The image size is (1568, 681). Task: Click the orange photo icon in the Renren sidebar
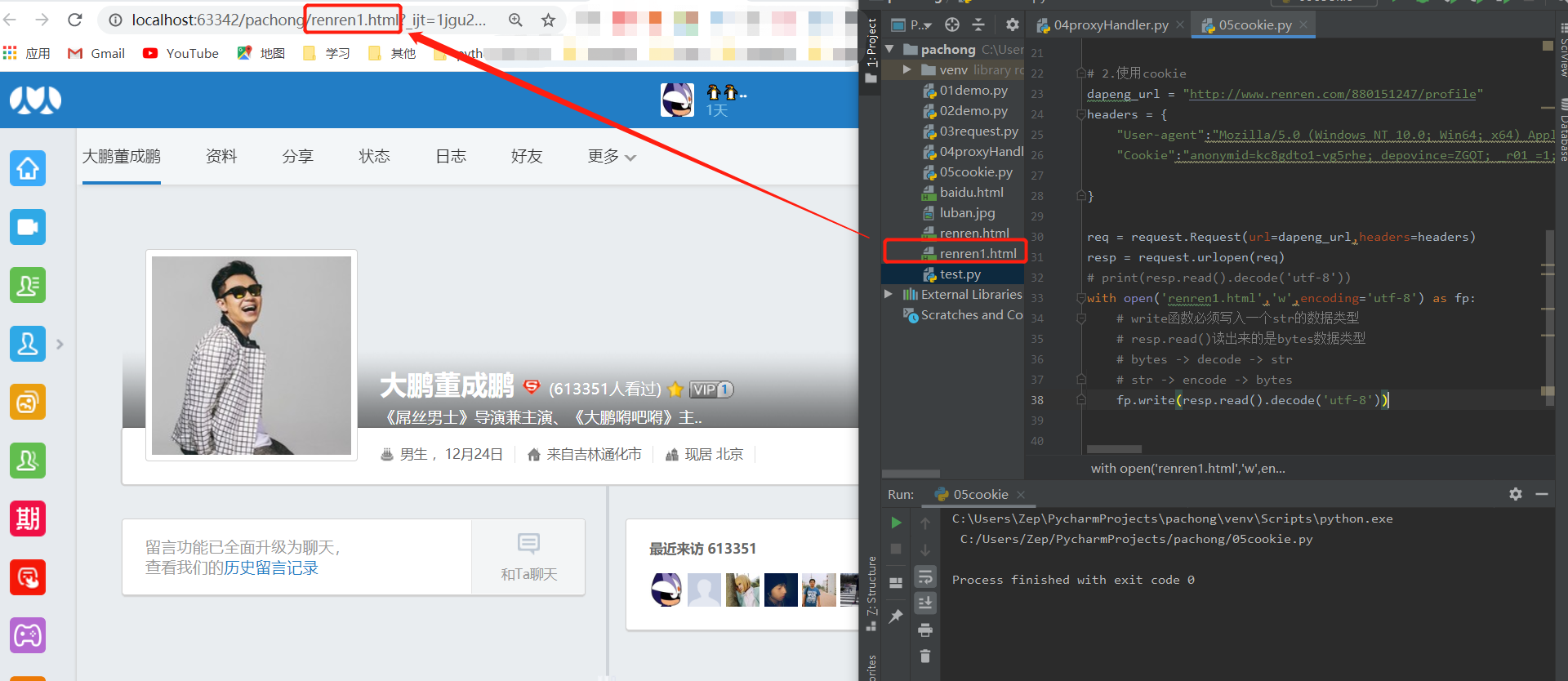click(x=28, y=402)
